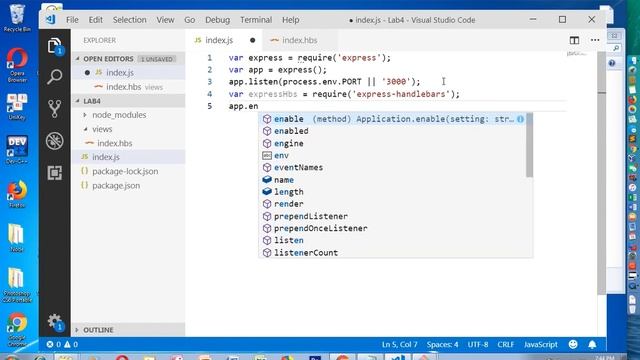Choose the prependOnceListener suggestion
The image size is (640, 360).
[393, 228]
